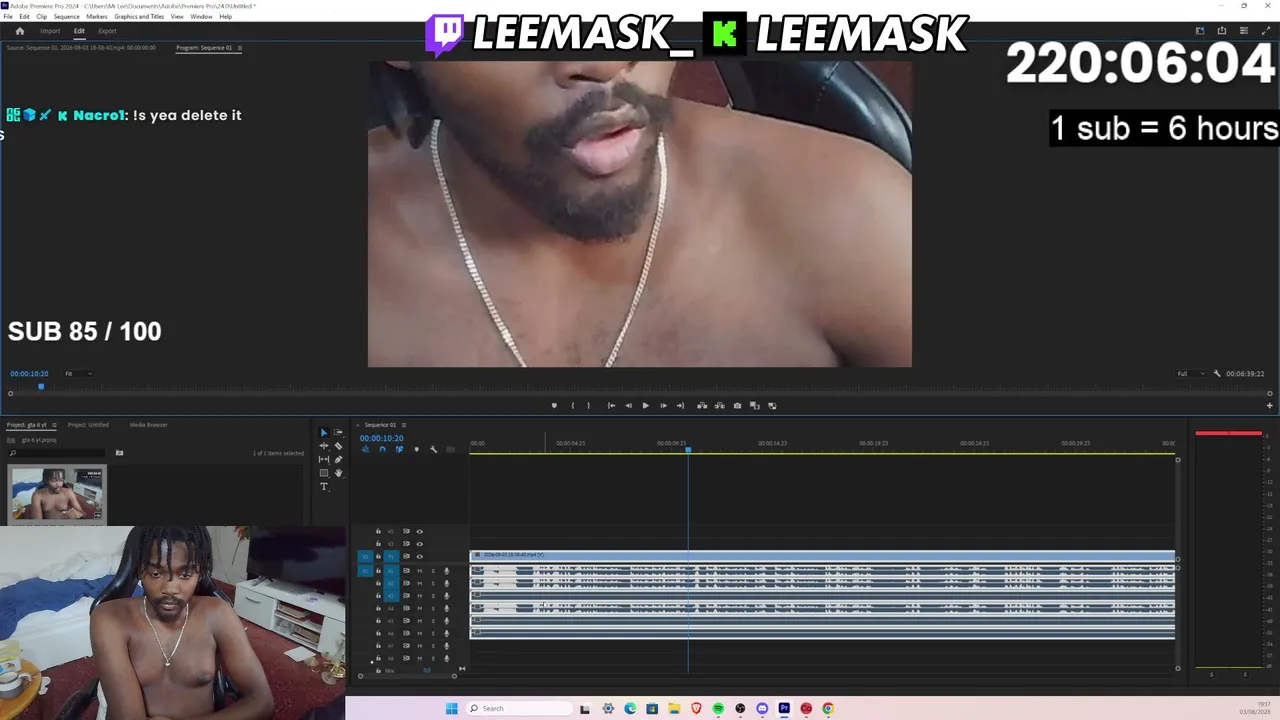Toggle V1 track output eye
Viewport: 1280px width, 720px height.
pos(419,556)
